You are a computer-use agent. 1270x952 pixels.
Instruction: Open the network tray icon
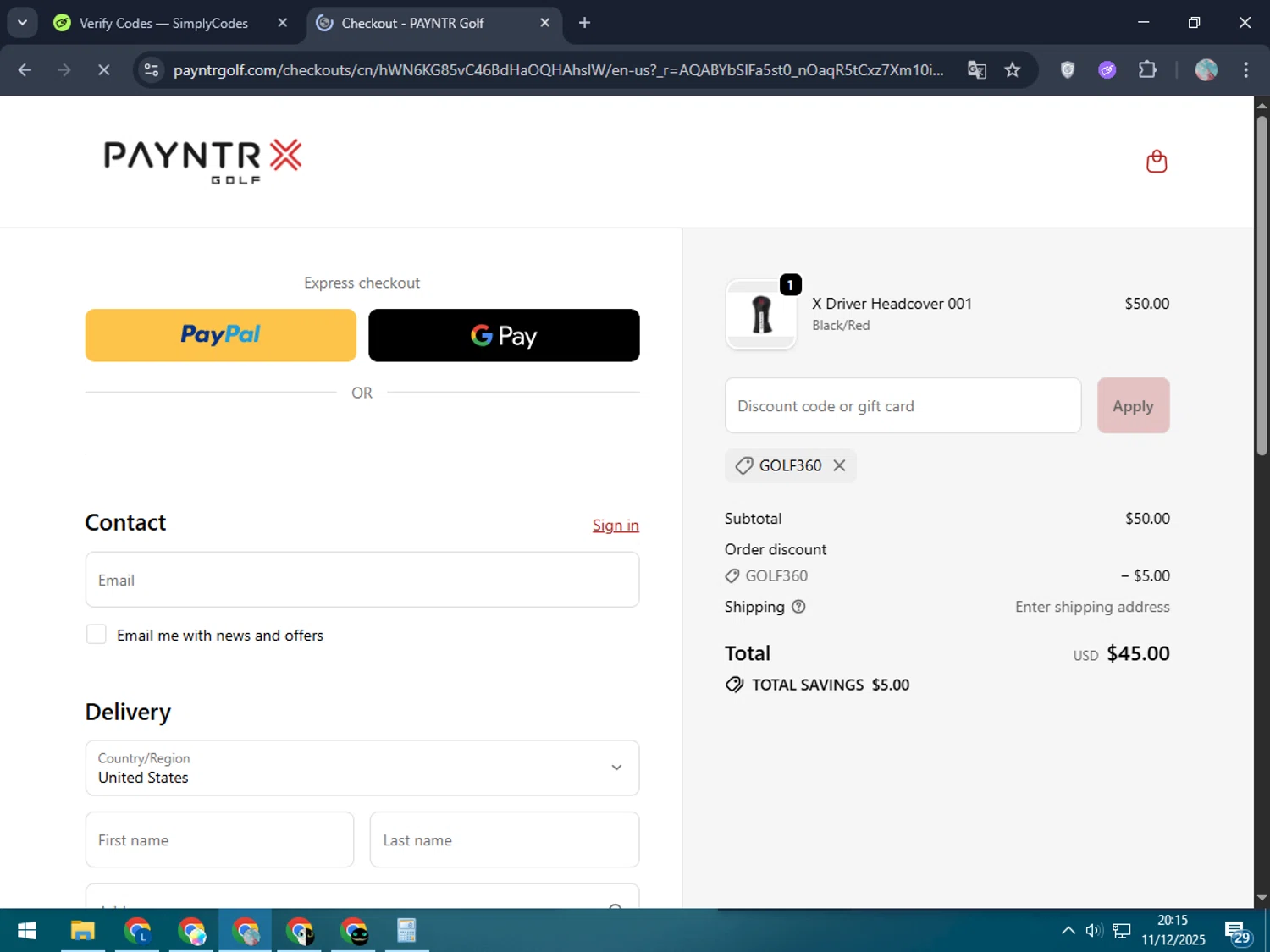1122,931
